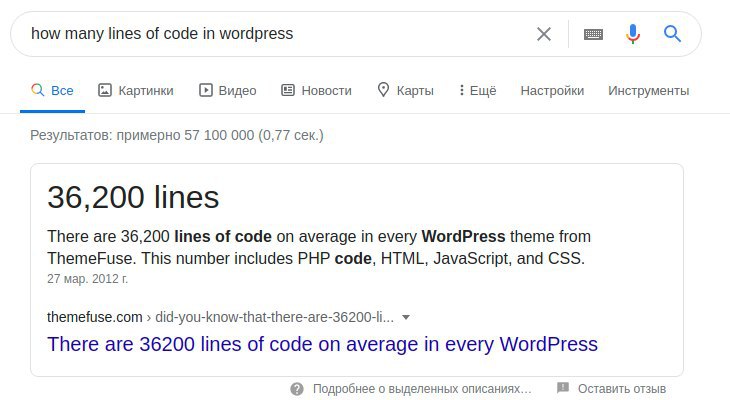Image resolution: width=730 pixels, height=400 pixels.
Task: Open Подробнее о выделенных описаниях link
Action: pos(422,389)
